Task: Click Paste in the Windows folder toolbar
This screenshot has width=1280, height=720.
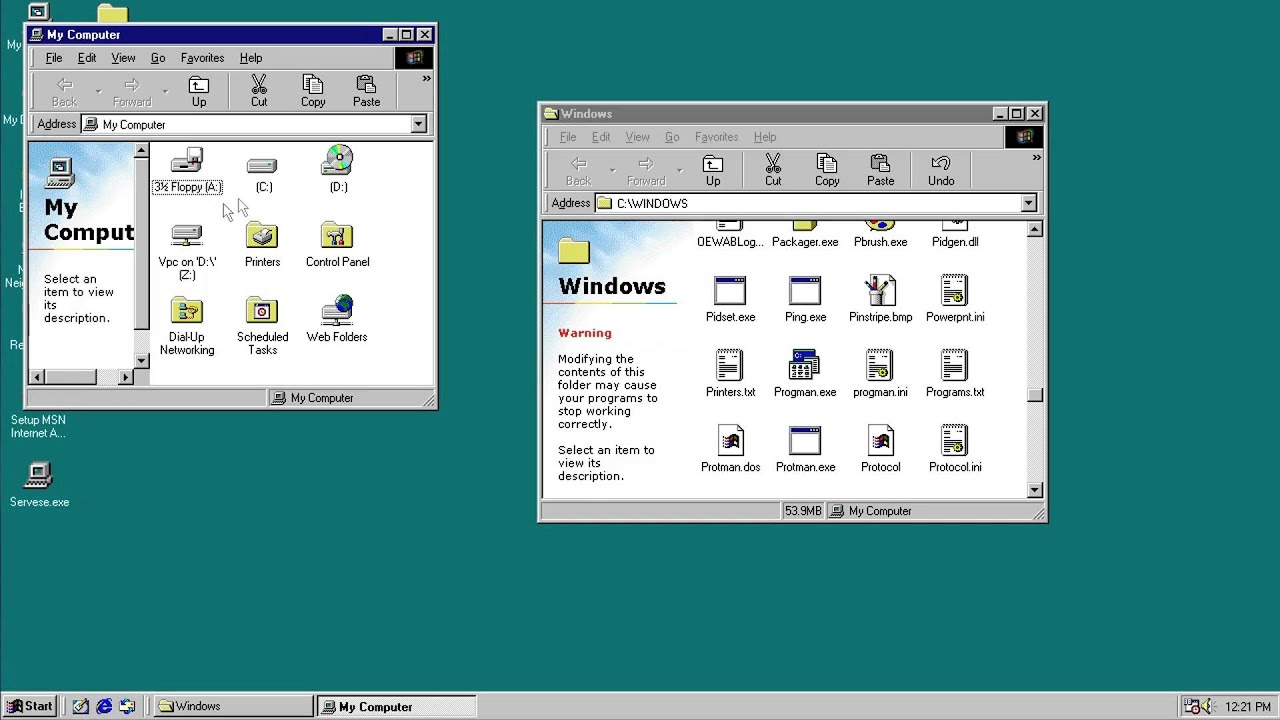Action: click(880, 170)
